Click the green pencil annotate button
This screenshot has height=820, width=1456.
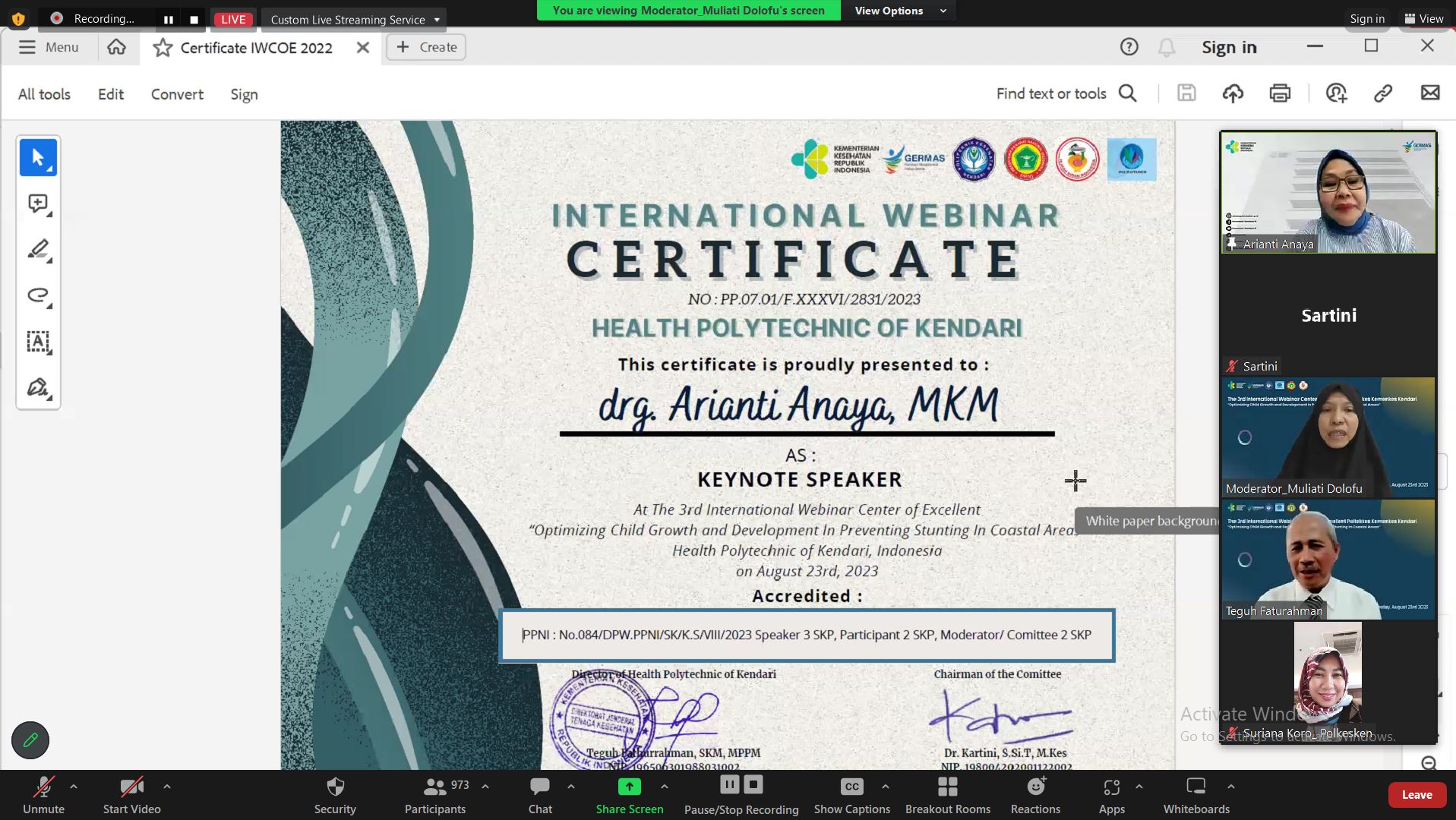pyautogui.click(x=30, y=740)
